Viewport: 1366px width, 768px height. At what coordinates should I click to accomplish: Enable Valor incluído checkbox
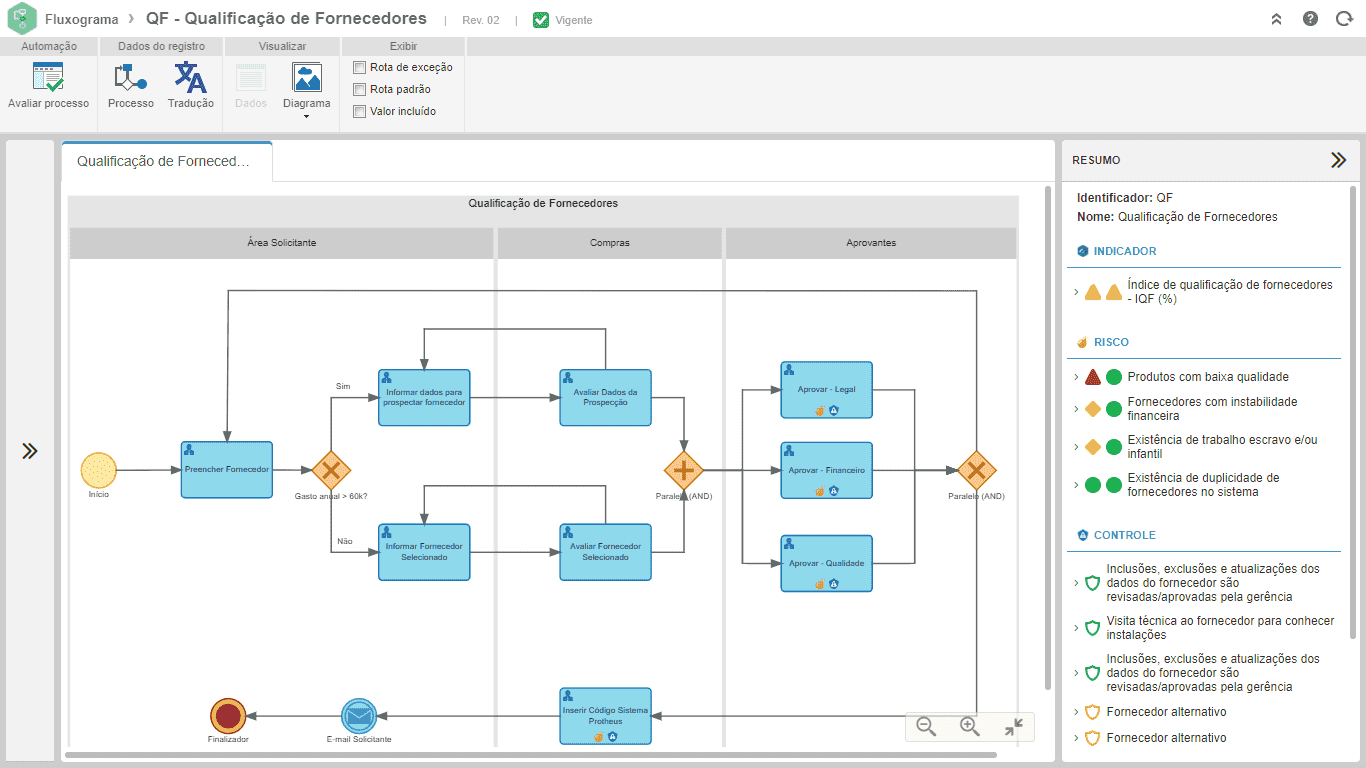(x=360, y=111)
